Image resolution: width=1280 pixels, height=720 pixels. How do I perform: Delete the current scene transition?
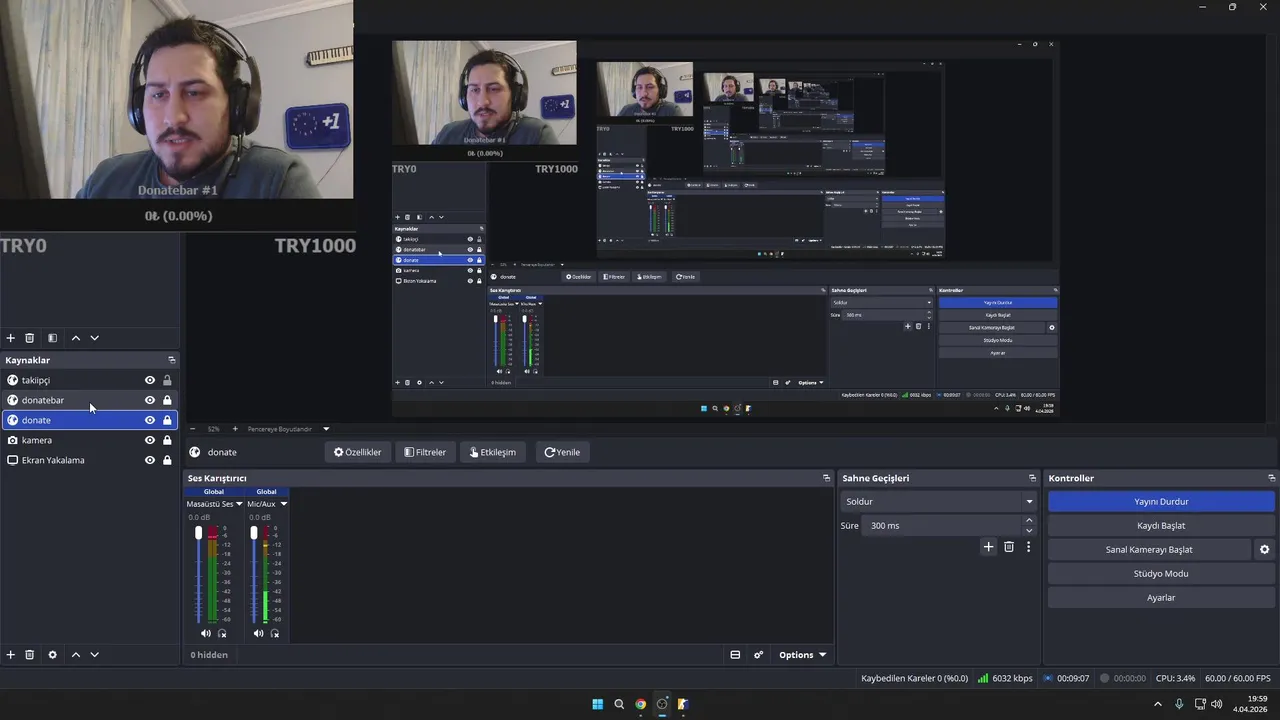1008,547
